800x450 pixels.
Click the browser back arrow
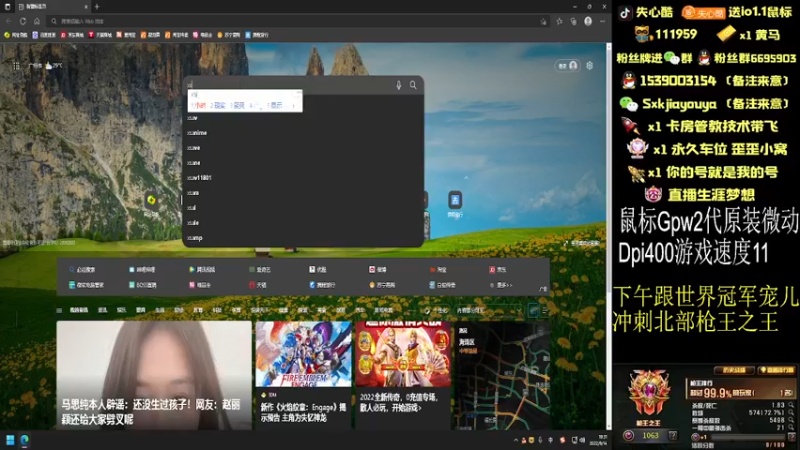(x=9, y=21)
